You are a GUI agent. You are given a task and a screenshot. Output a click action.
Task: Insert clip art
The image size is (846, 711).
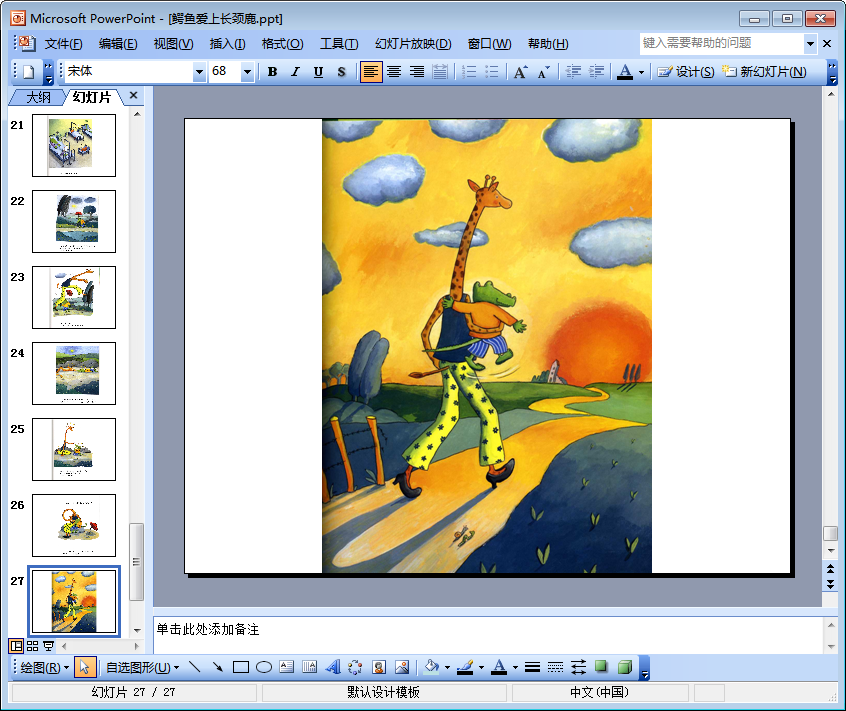(379, 667)
